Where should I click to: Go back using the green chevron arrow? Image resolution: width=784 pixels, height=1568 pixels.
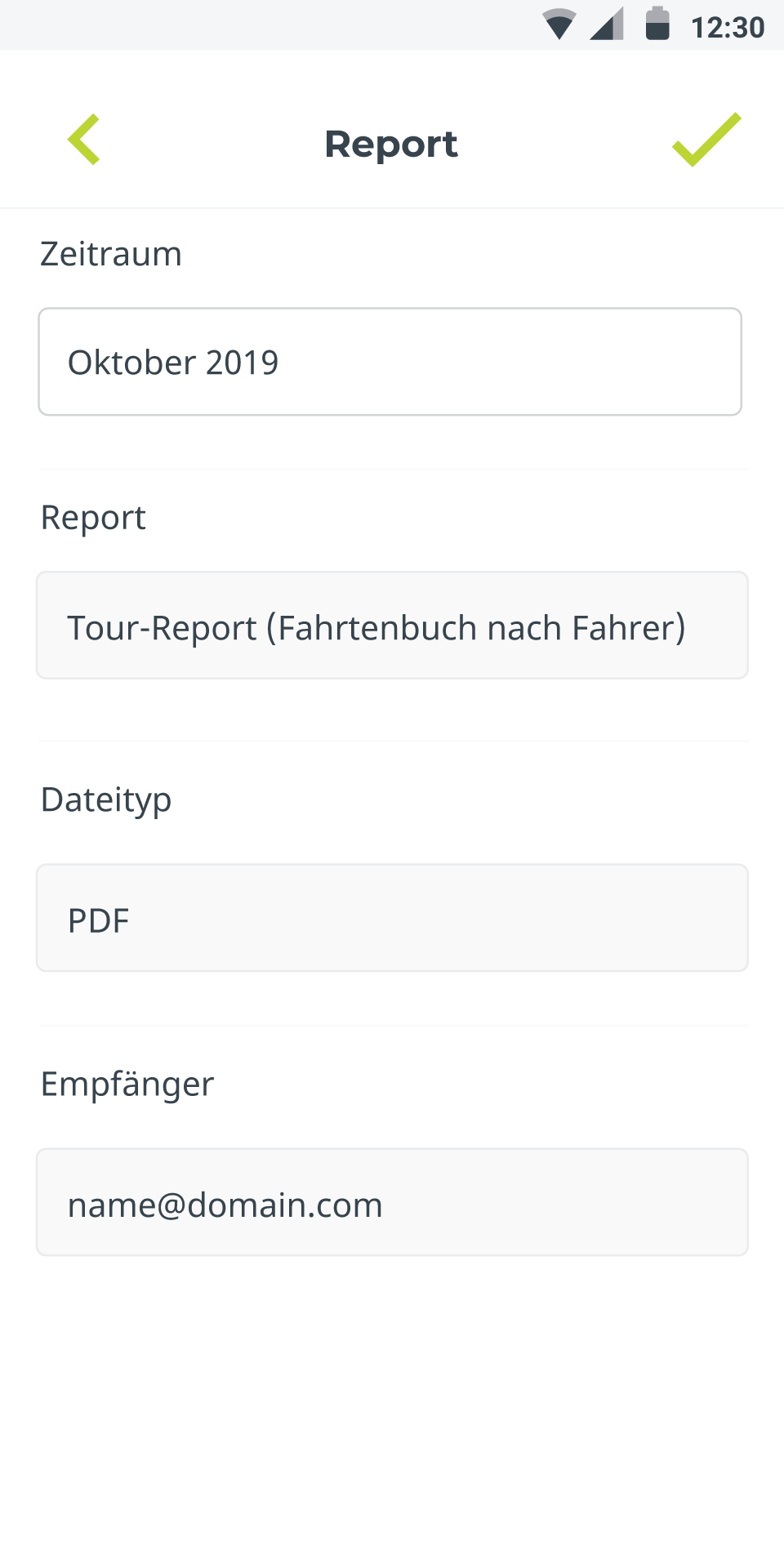tap(84, 140)
